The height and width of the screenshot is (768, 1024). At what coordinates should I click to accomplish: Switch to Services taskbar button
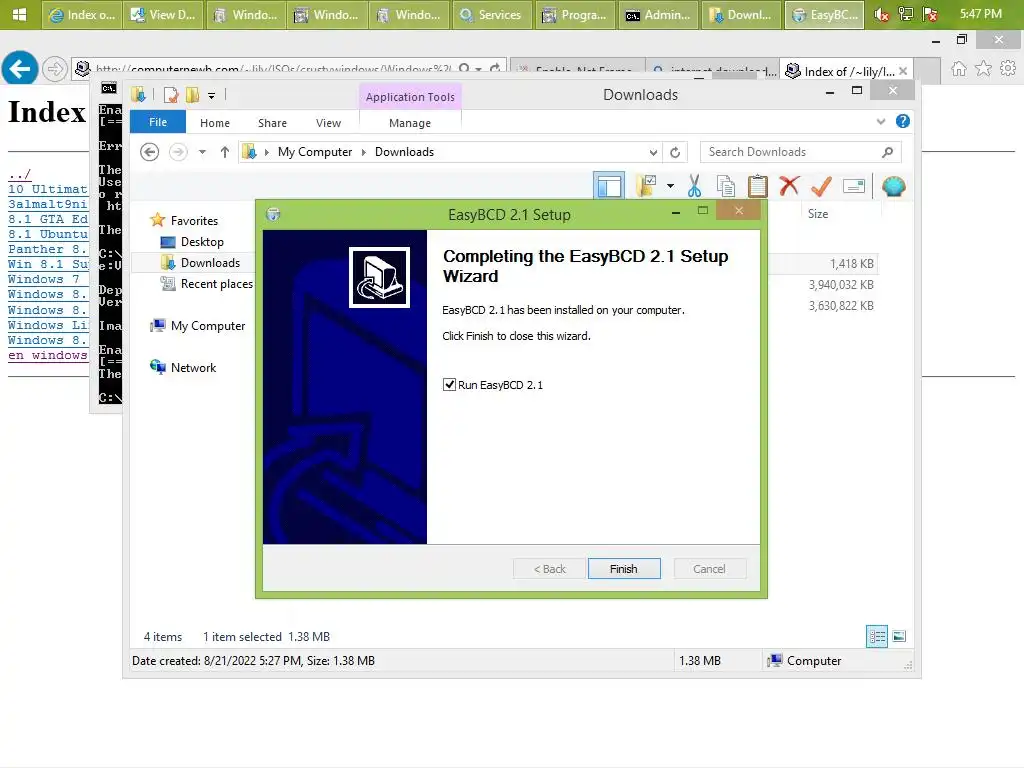coord(491,14)
